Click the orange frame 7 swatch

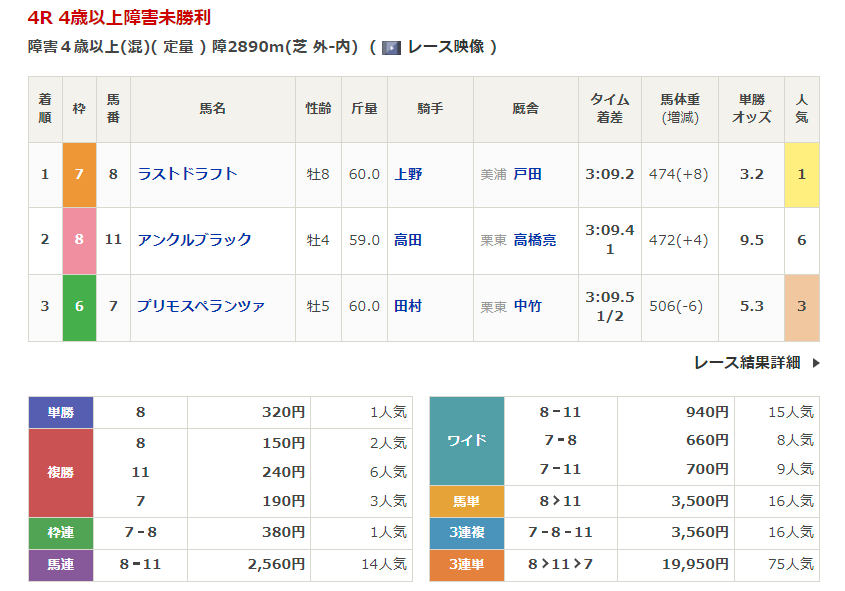click(x=79, y=174)
